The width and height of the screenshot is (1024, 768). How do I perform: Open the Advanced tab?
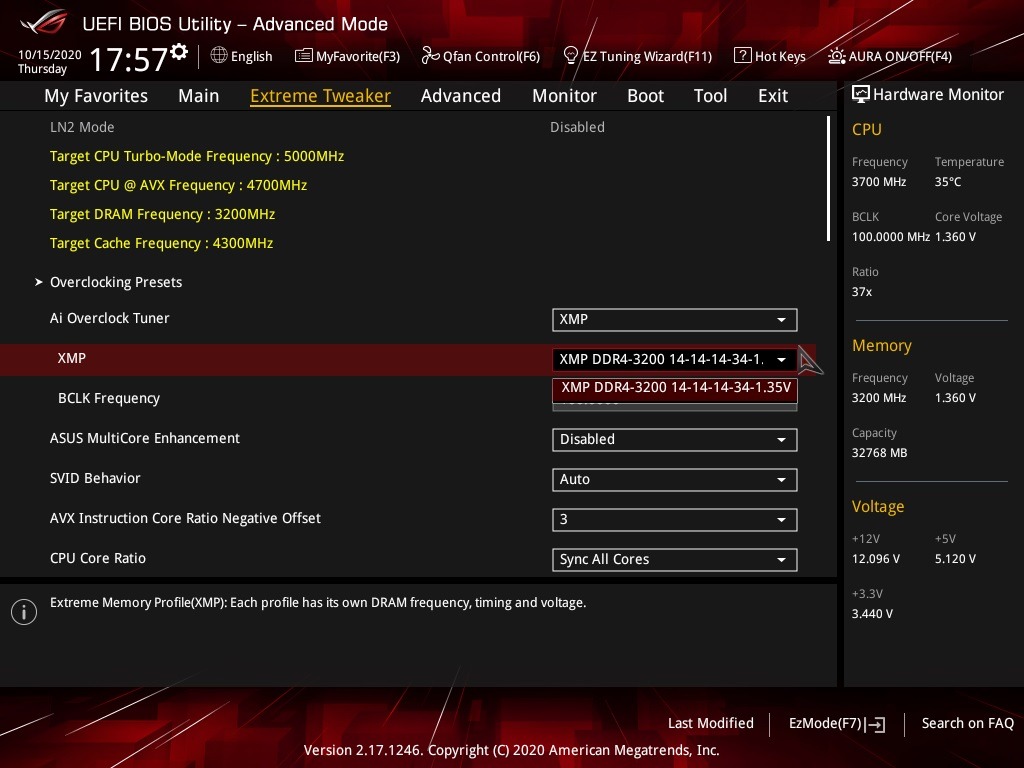461,96
